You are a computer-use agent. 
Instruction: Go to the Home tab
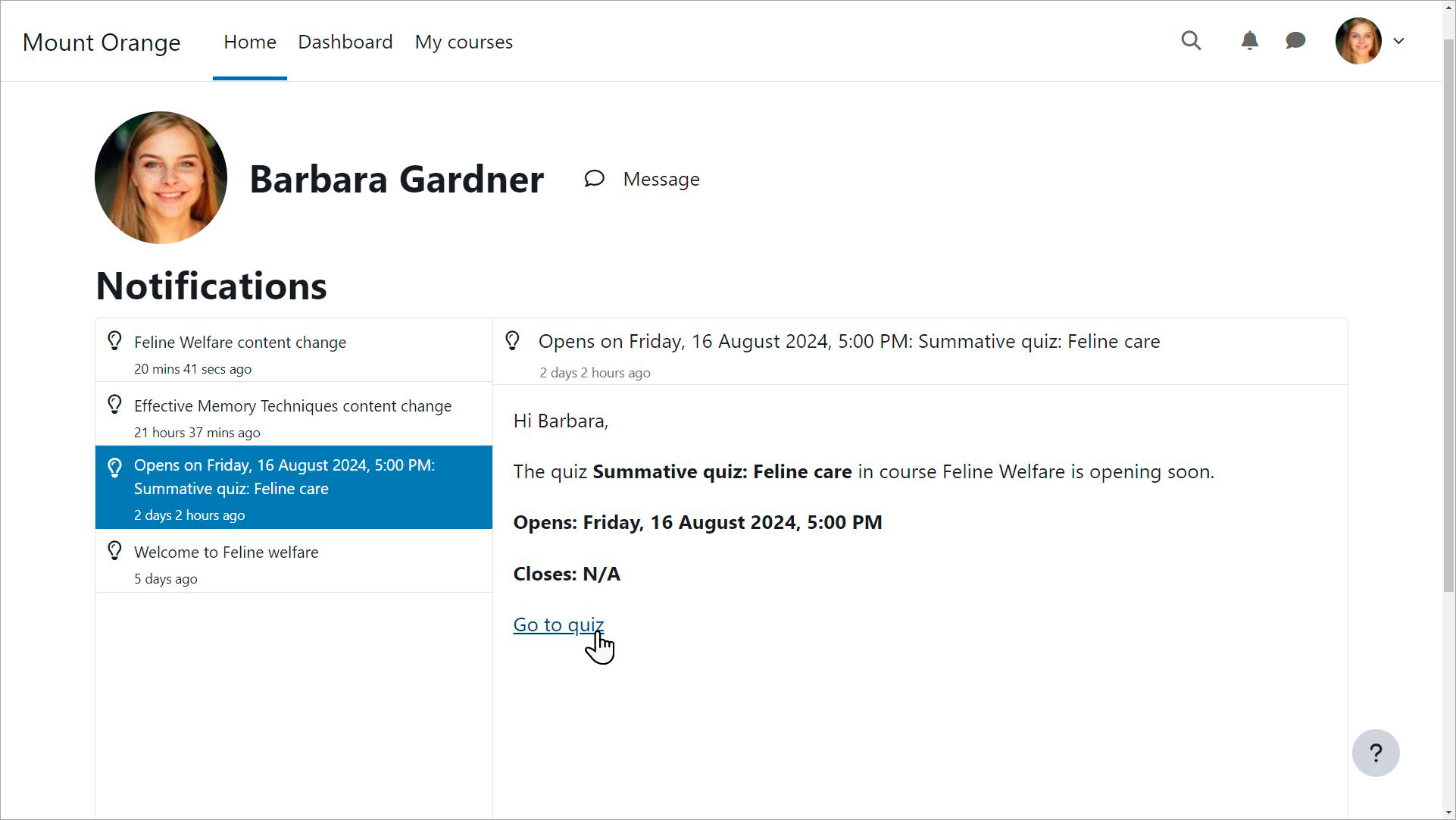249,42
